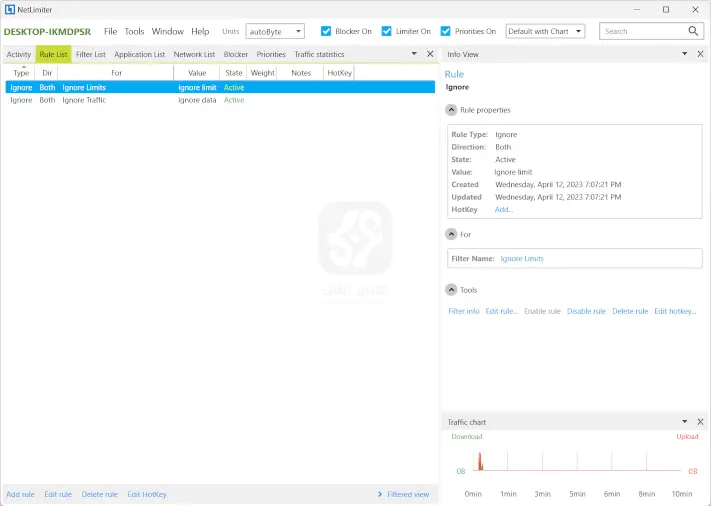Open the Ignore Limits filter name link
This screenshot has width=711, height=506.
[x=522, y=258]
